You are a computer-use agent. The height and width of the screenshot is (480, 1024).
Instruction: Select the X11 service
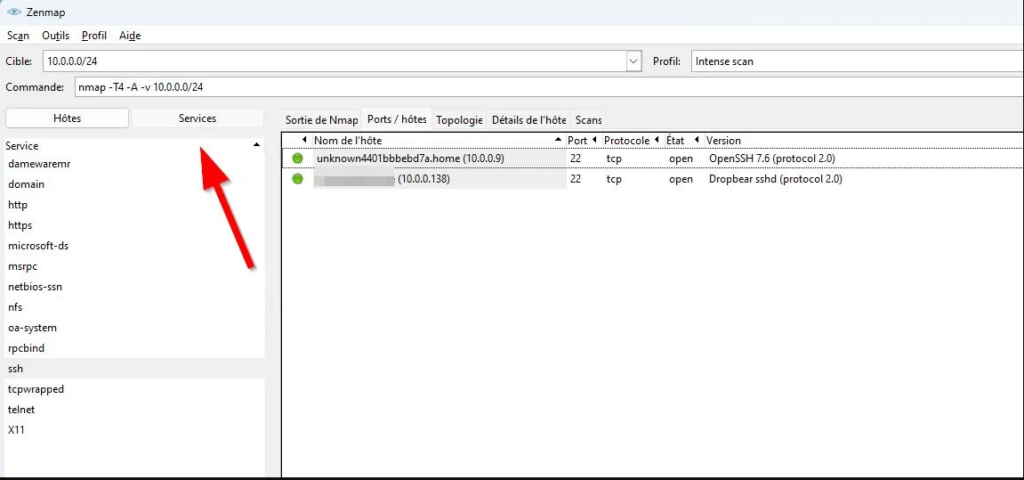click(135, 430)
